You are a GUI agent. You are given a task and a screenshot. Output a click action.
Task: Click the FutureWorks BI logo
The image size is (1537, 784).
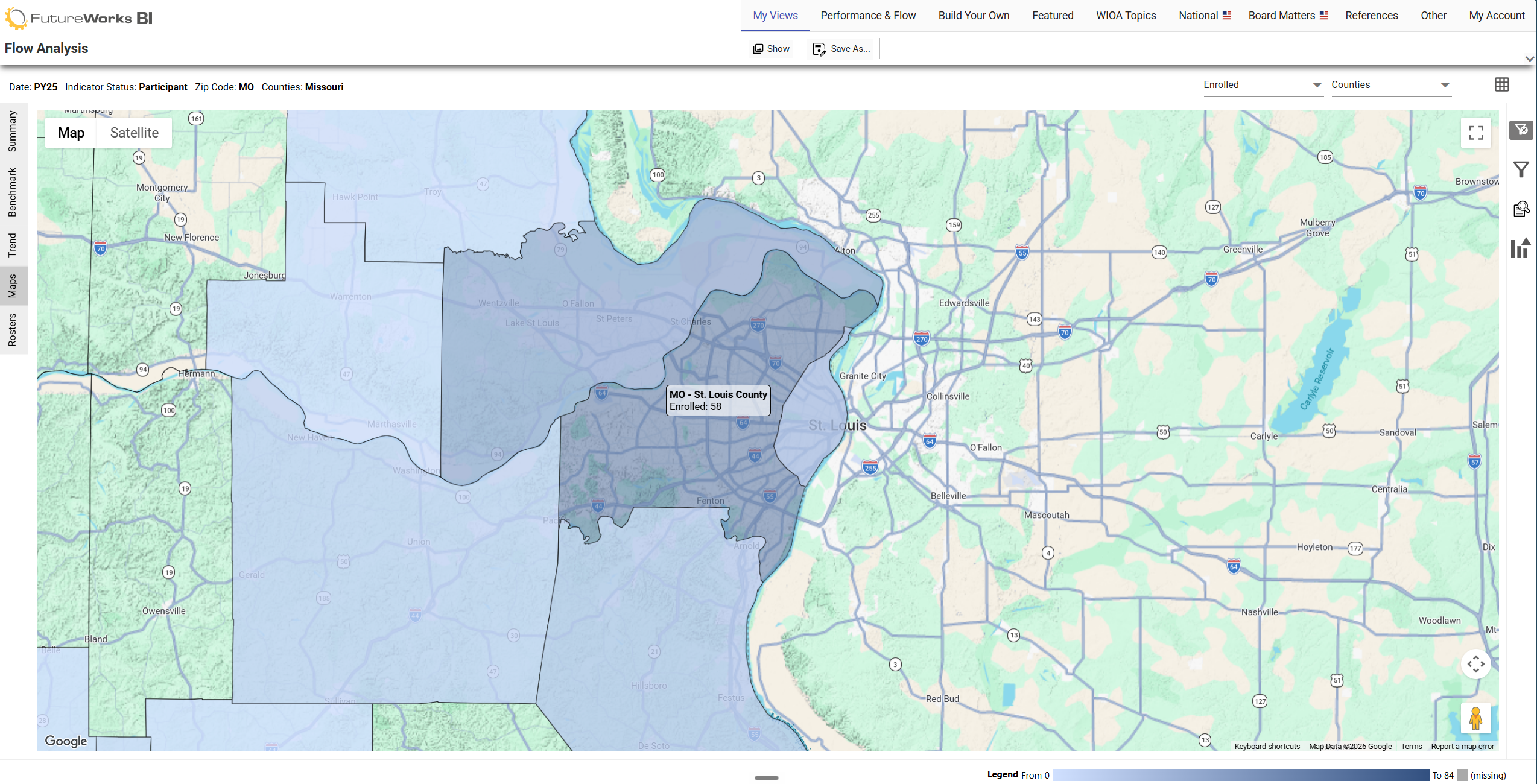(79, 18)
